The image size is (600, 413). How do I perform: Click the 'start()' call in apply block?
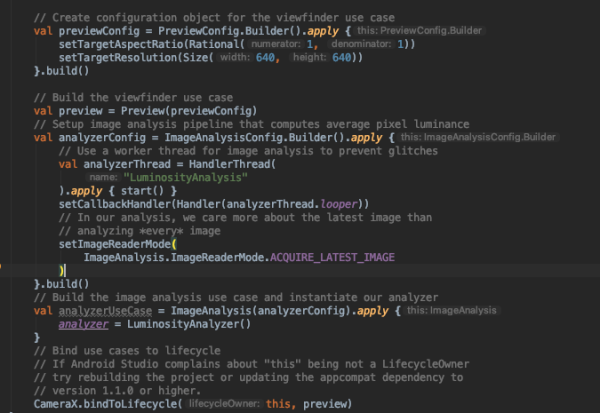(x=142, y=191)
